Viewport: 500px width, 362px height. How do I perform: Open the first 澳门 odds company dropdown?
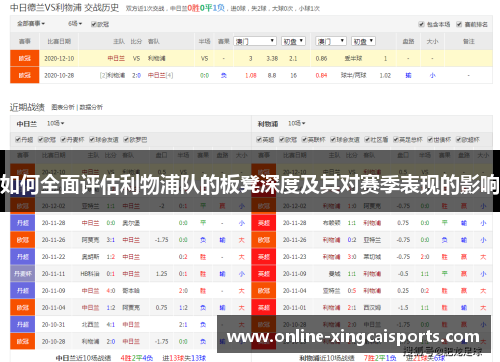point(255,41)
